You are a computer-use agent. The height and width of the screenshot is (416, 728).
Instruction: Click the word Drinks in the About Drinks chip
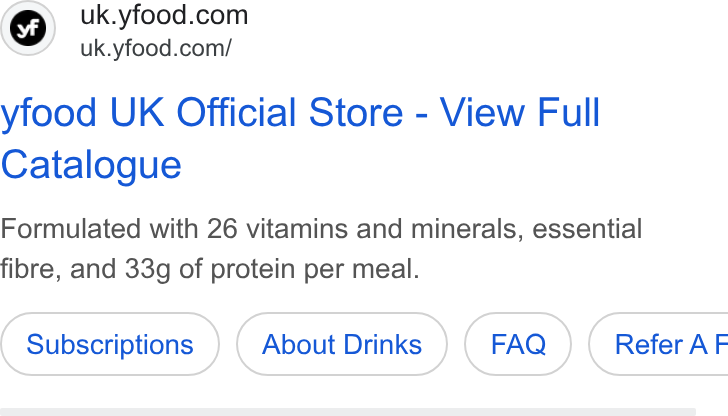[x=383, y=344]
